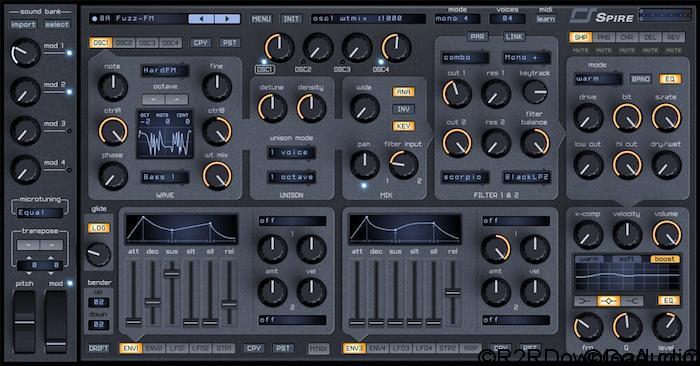Viewport: 700px width, 366px height.
Task: Click the INIT button
Action: 291,19
